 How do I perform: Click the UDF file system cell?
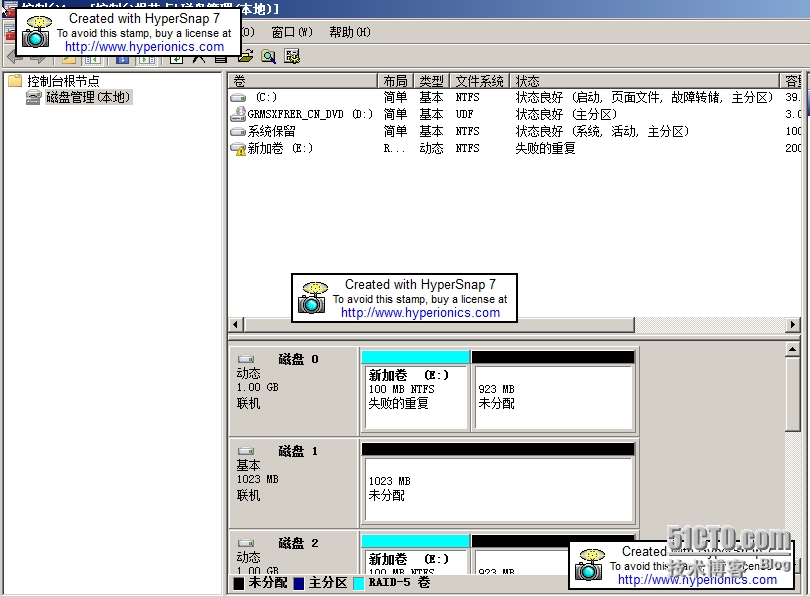(x=464, y=114)
